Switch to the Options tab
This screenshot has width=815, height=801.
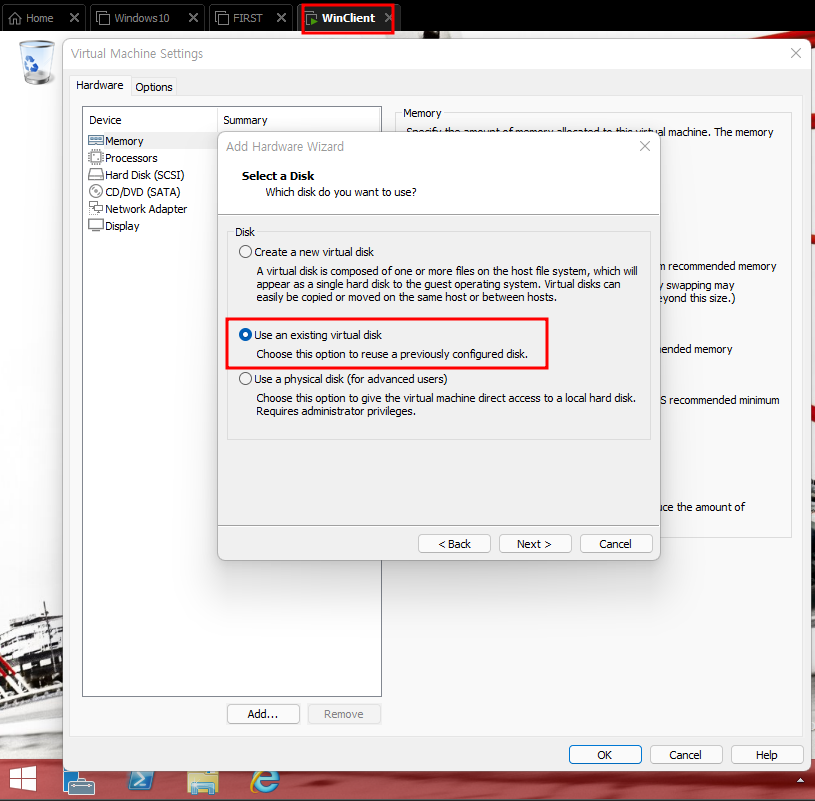(x=153, y=87)
